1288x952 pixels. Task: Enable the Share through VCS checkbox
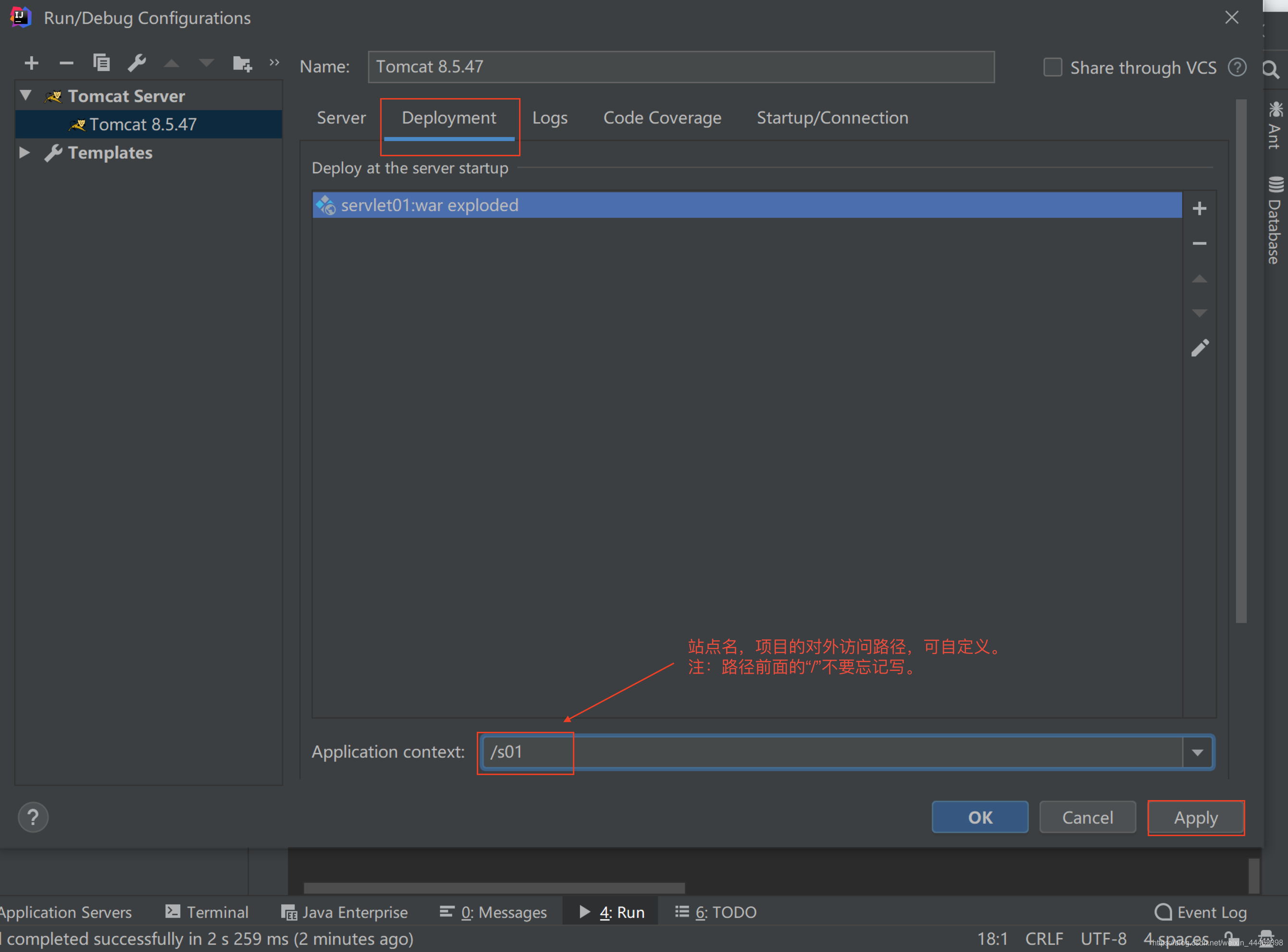click(1053, 67)
